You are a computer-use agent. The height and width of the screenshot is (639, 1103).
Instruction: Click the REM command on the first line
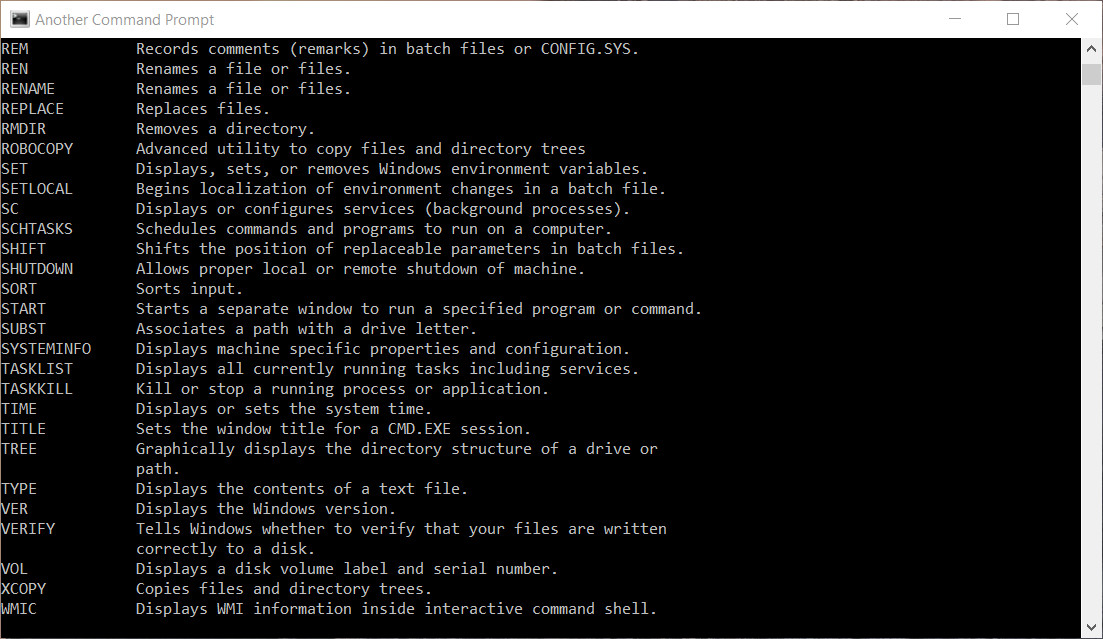(x=15, y=49)
